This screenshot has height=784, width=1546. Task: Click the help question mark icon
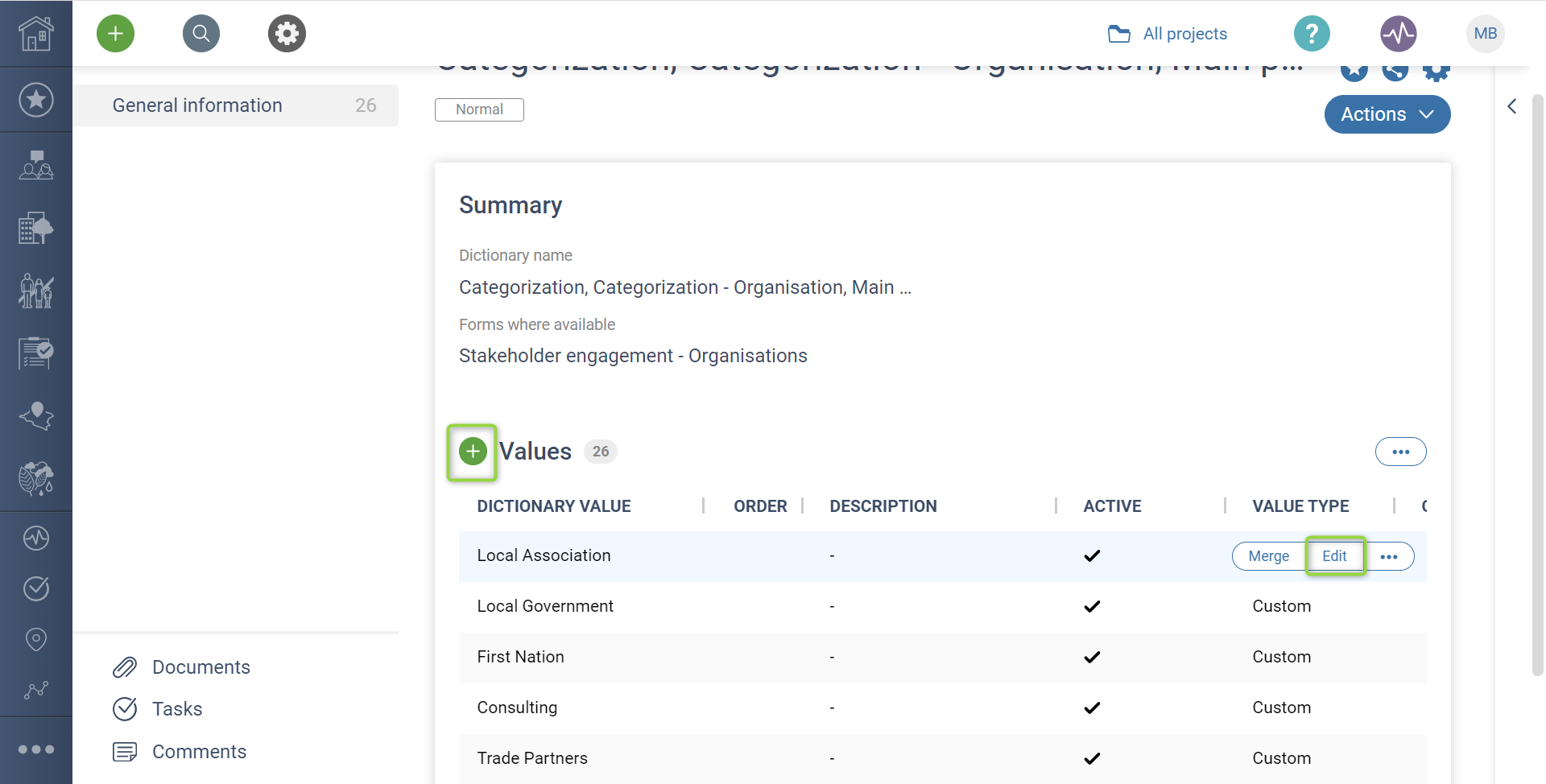(1312, 34)
